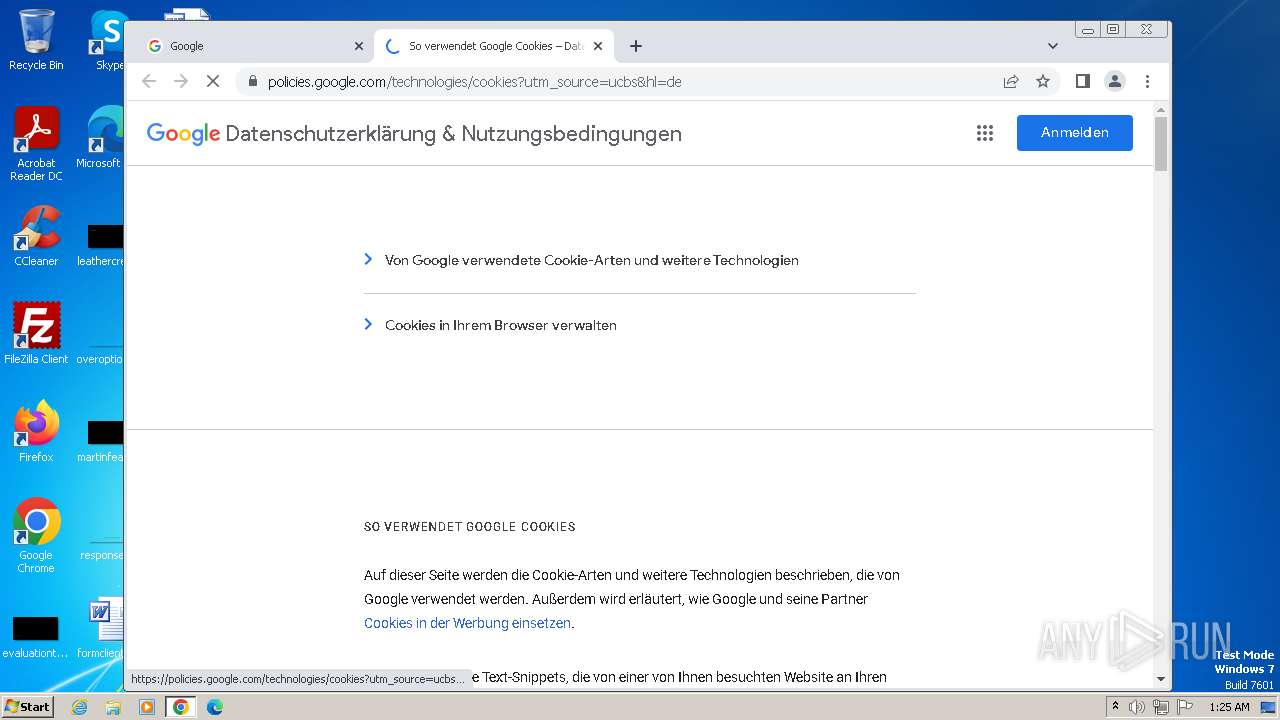The height and width of the screenshot is (720, 1280).
Task: Switch to the Google tab
Action: 254,46
